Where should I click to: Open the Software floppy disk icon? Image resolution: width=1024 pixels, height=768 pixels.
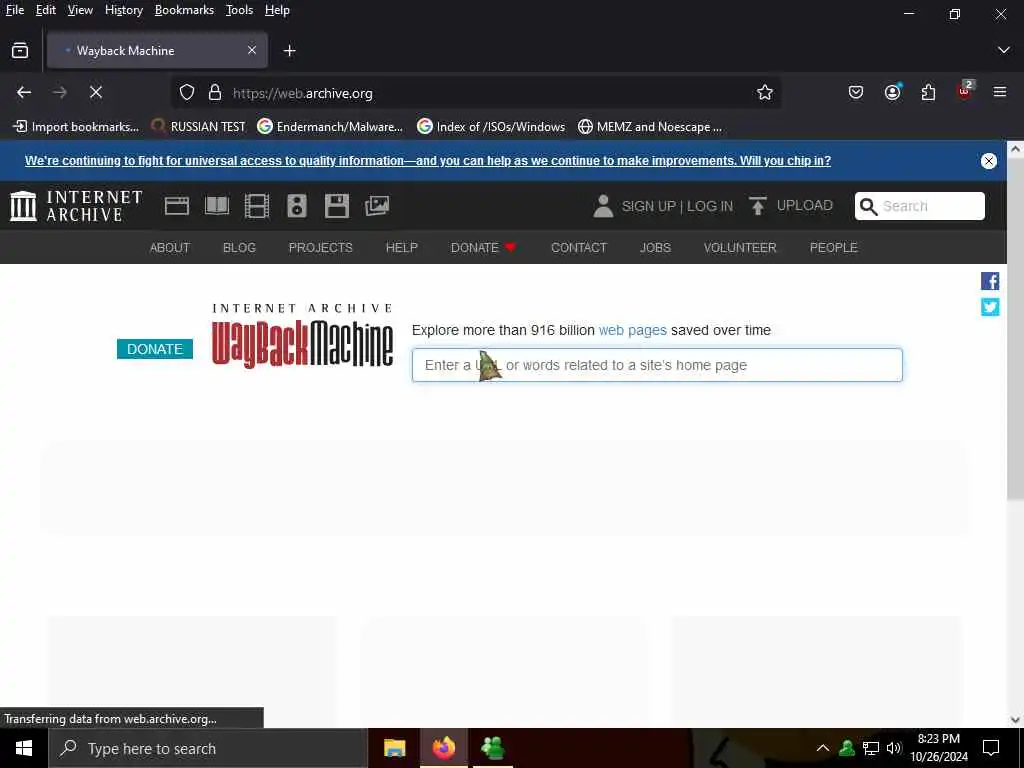pyautogui.click(x=337, y=206)
